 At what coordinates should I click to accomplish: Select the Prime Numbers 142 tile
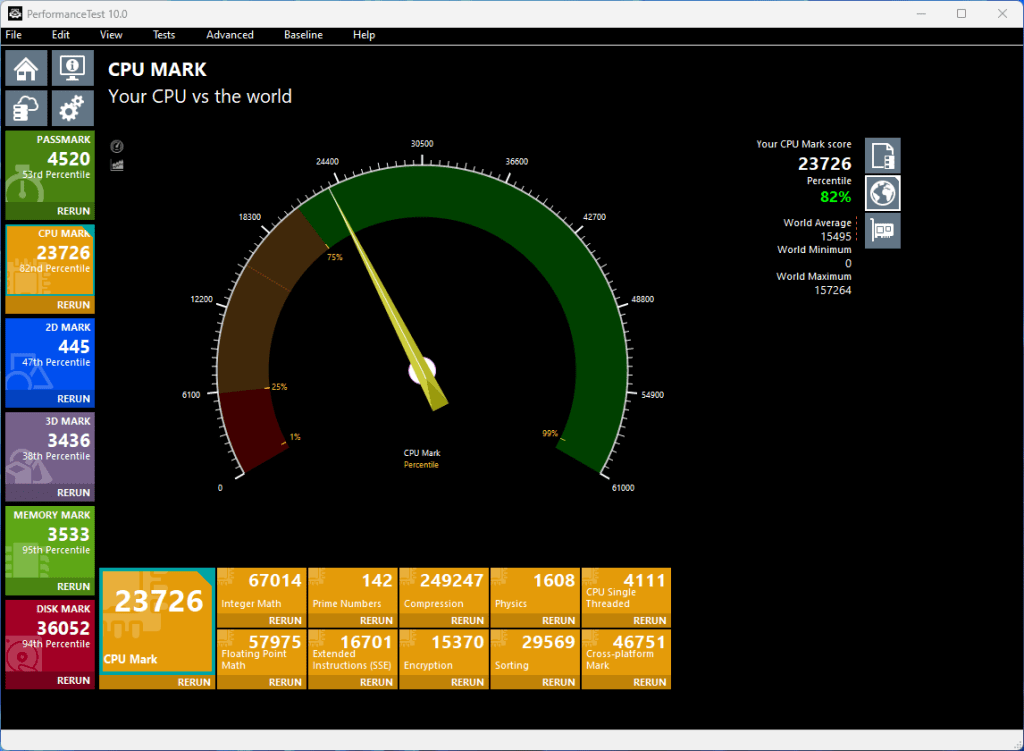(353, 590)
